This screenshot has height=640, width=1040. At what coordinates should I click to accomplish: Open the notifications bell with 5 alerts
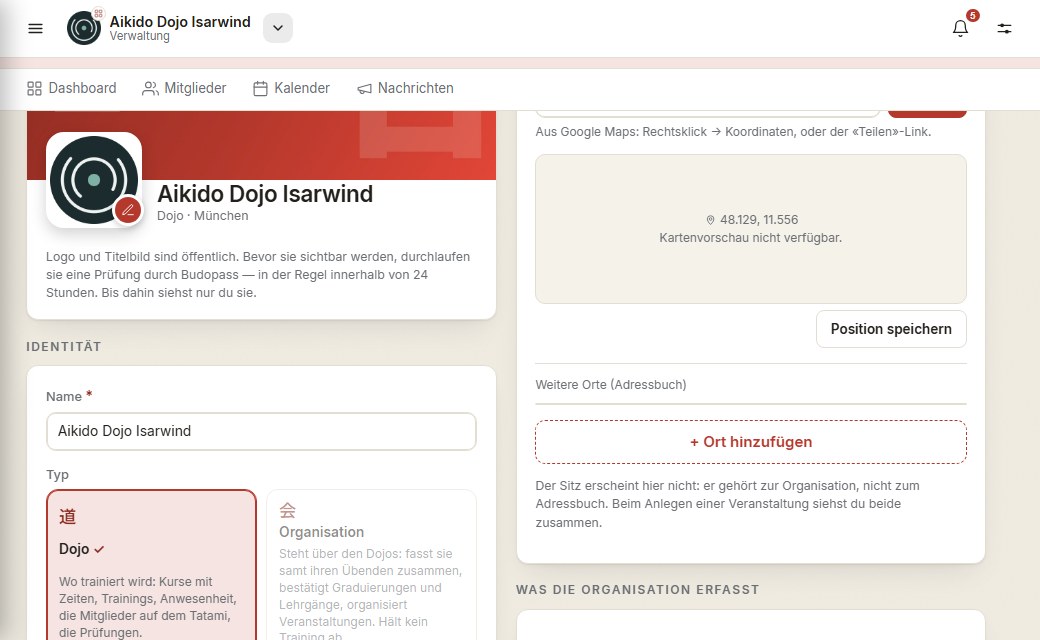tap(960, 28)
